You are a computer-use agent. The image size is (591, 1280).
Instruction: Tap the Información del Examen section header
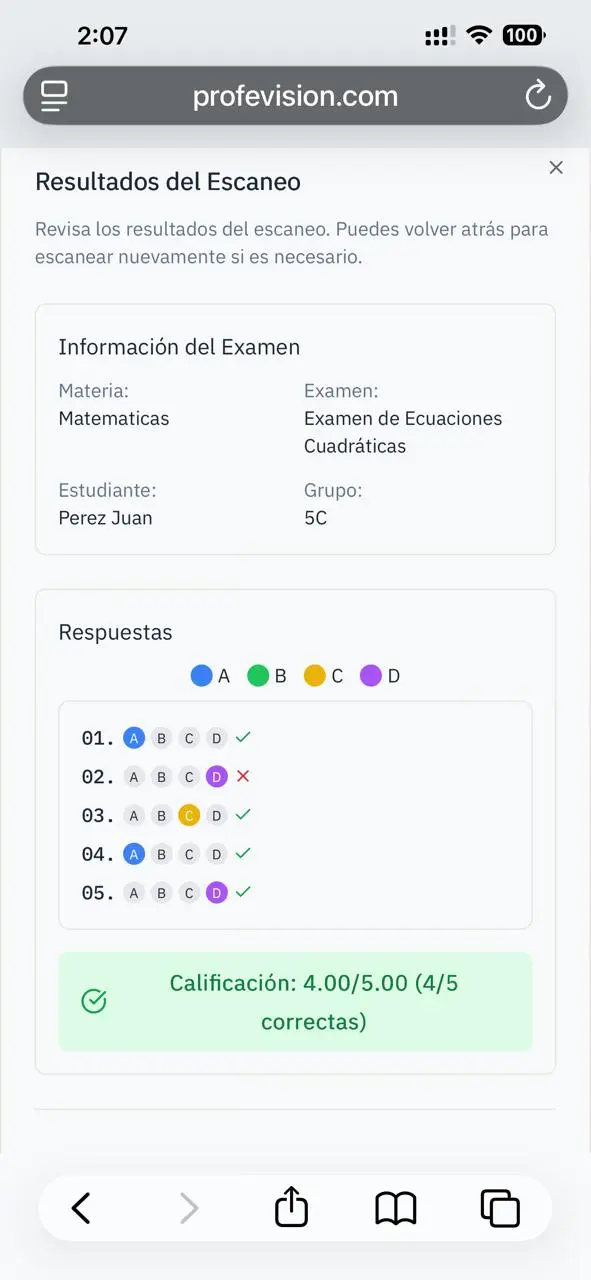click(x=179, y=347)
